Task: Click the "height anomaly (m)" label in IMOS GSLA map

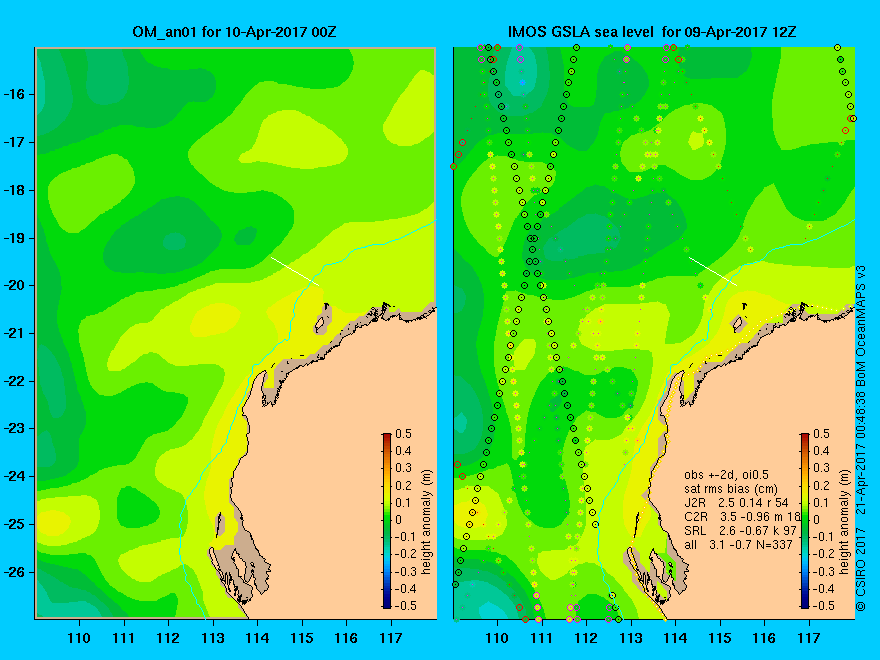Action: pos(845,522)
